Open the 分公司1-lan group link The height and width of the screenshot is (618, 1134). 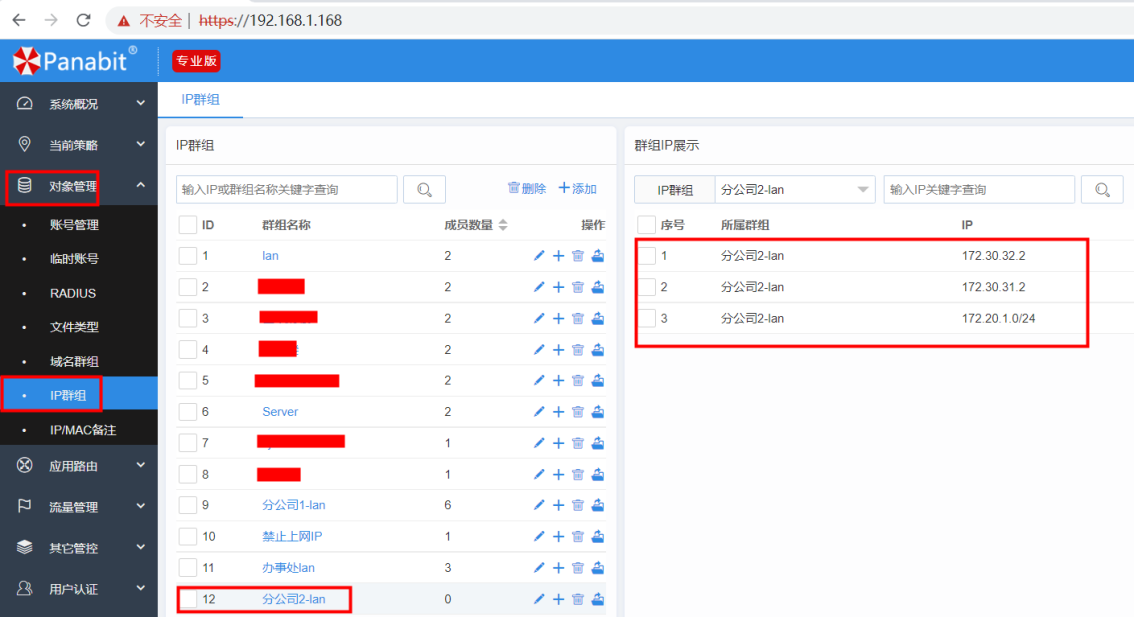(x=294, y=505)
